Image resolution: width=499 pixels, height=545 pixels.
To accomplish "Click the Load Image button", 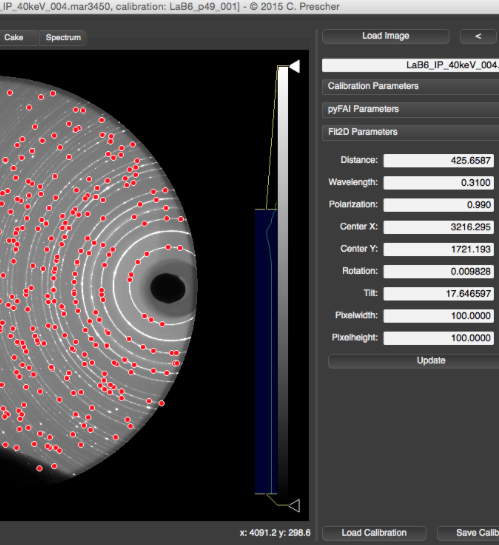I will pos(386,36).
